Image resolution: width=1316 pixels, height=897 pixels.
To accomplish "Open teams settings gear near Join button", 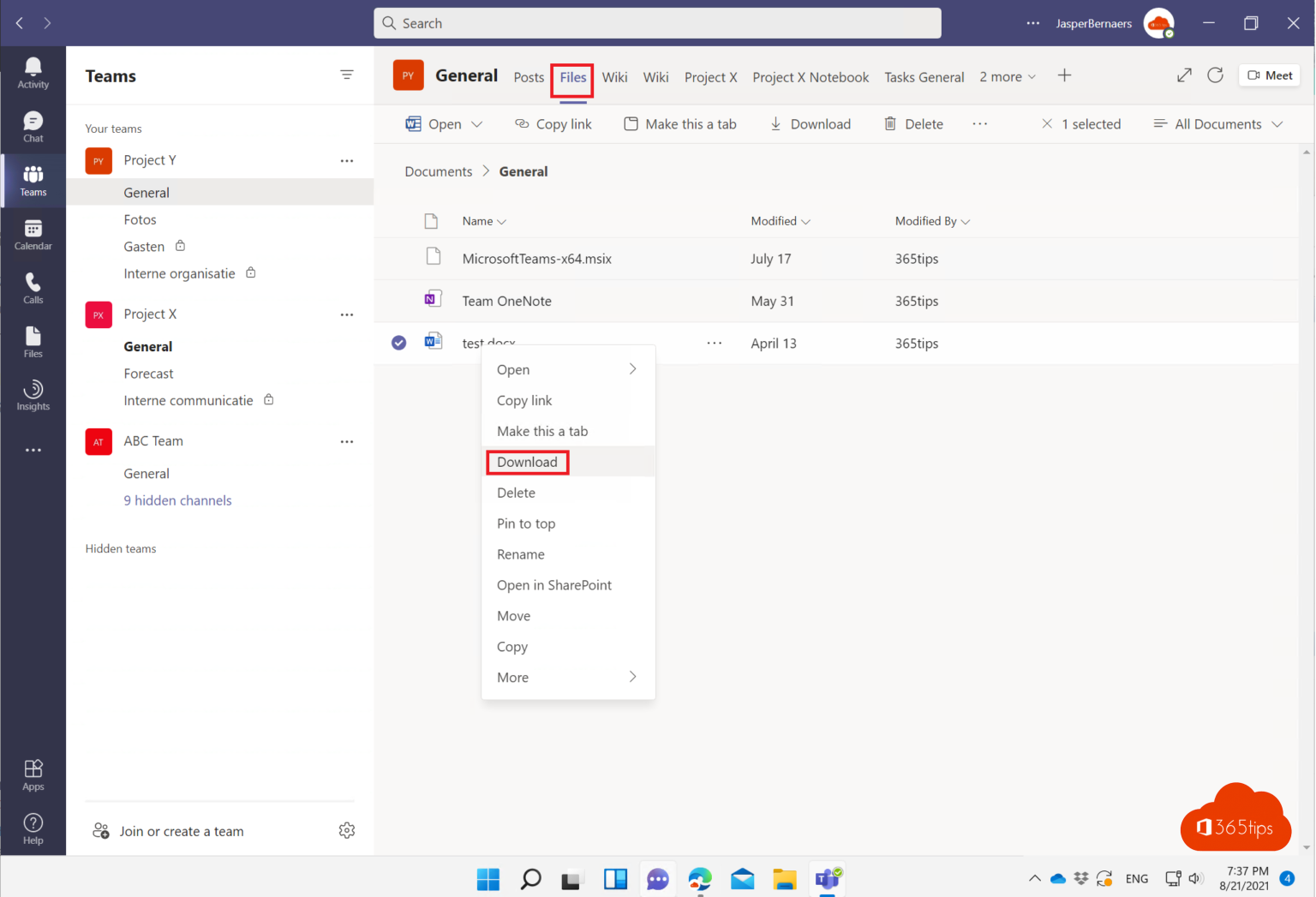I will [x=347, y=830].
